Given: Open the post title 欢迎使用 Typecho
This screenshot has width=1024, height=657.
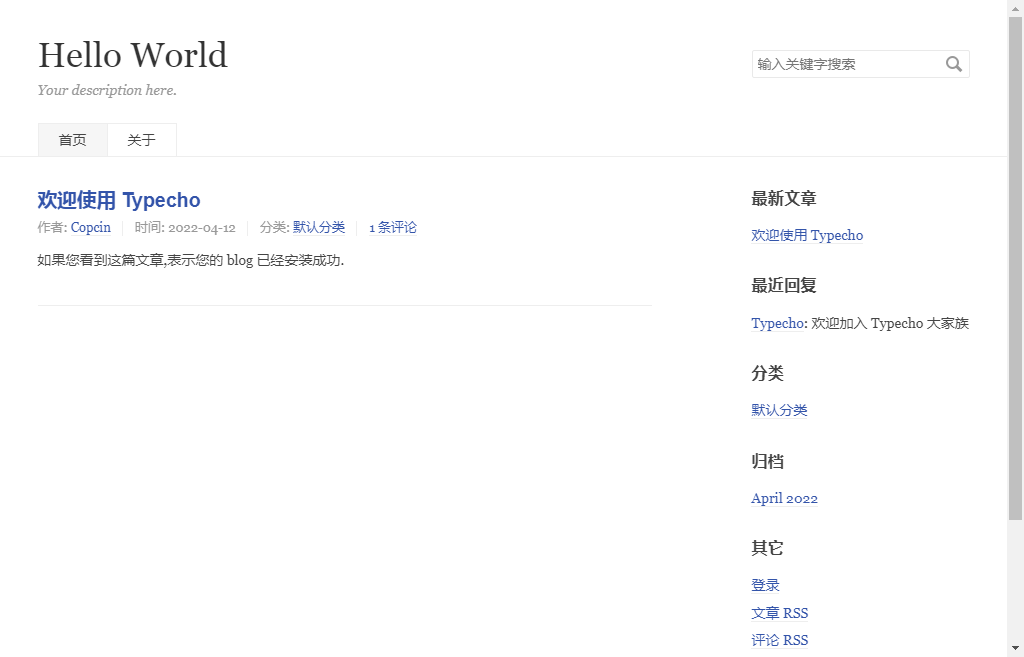Looking at the screenshot, I should (x=119, y=200).
